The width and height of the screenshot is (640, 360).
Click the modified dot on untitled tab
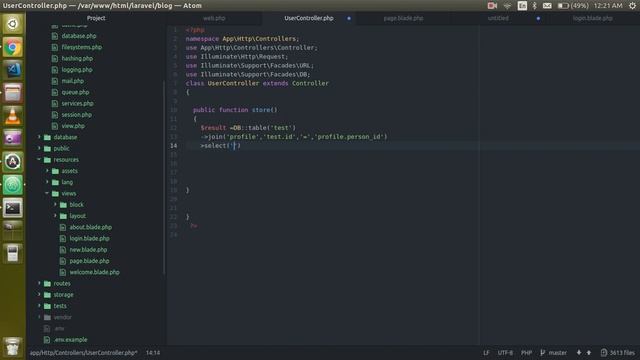coord(538,18)
